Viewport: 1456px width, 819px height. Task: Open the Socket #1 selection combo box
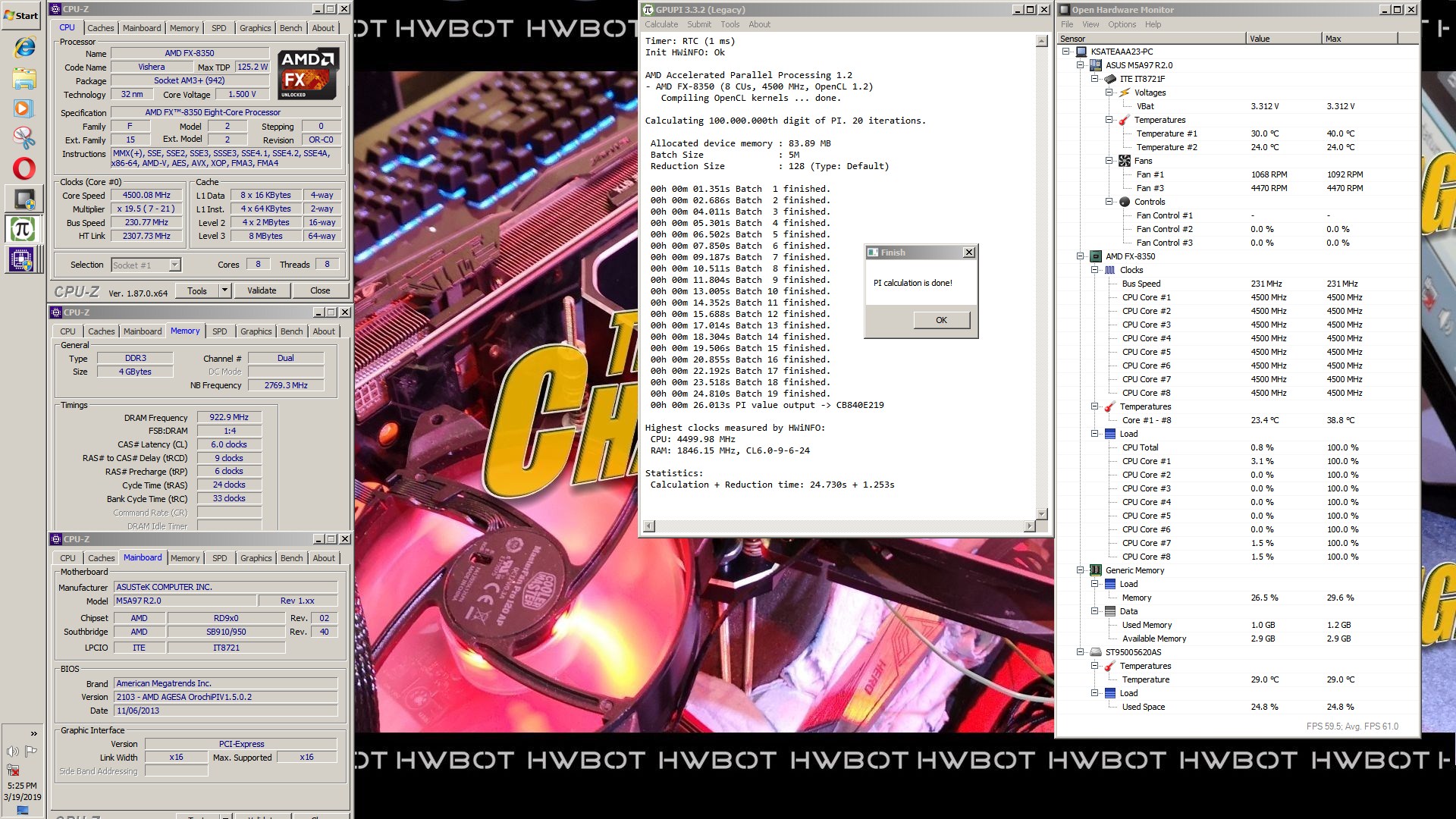146,265
